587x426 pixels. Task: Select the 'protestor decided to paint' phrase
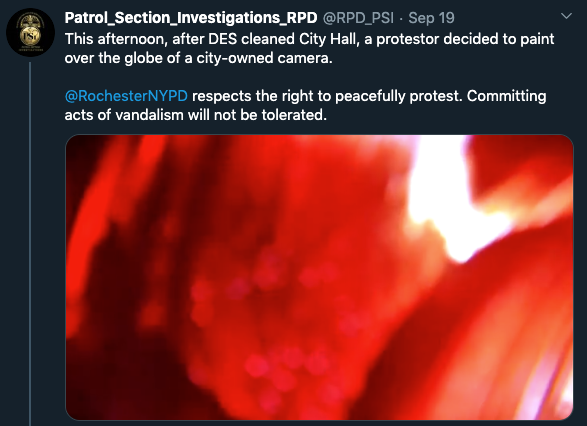[465, 39]
